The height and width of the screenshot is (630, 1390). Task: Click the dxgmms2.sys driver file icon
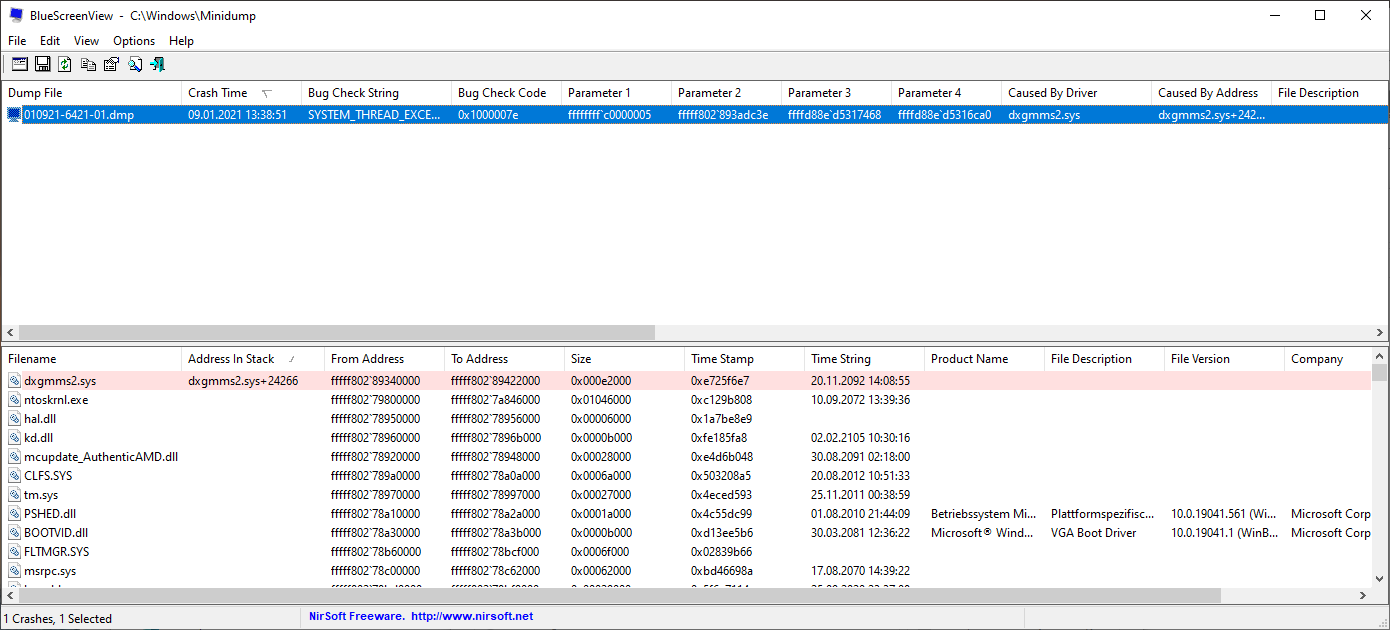coord(14,380)
